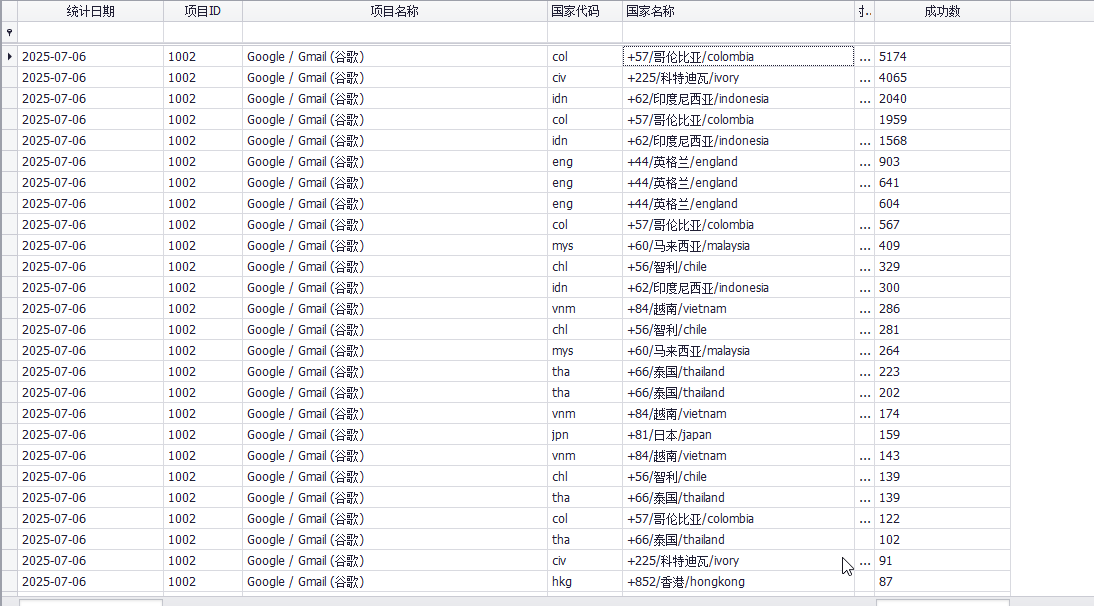Select the success count cell 159
1094x606 pixels.
943,434
